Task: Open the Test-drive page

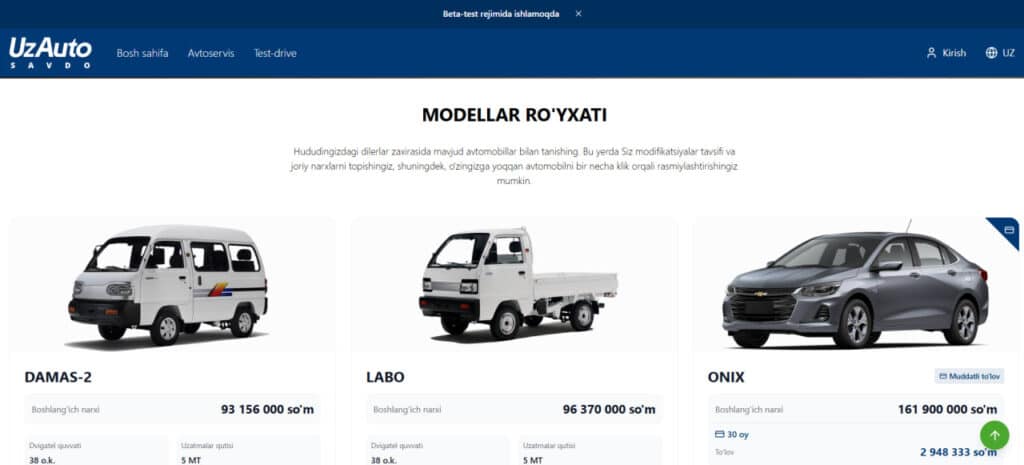Action: pyautogui.click(x=275, y=53)
